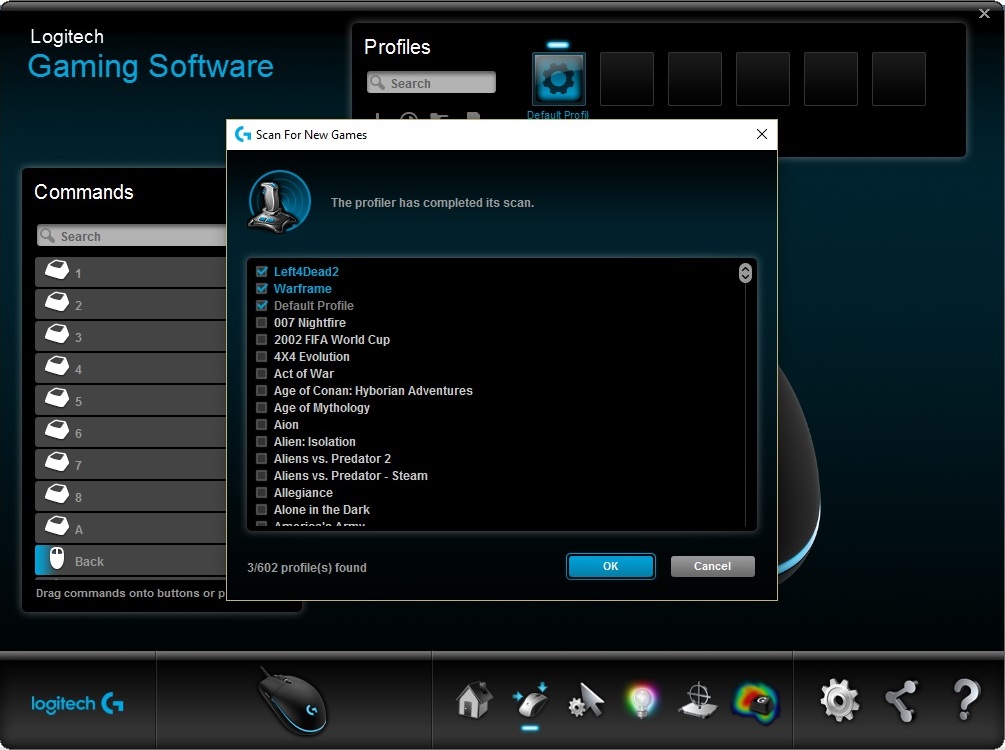Click the game list scroll arrows
Image resolution: width=1005 pixels, height=750 pixels.
745,273
